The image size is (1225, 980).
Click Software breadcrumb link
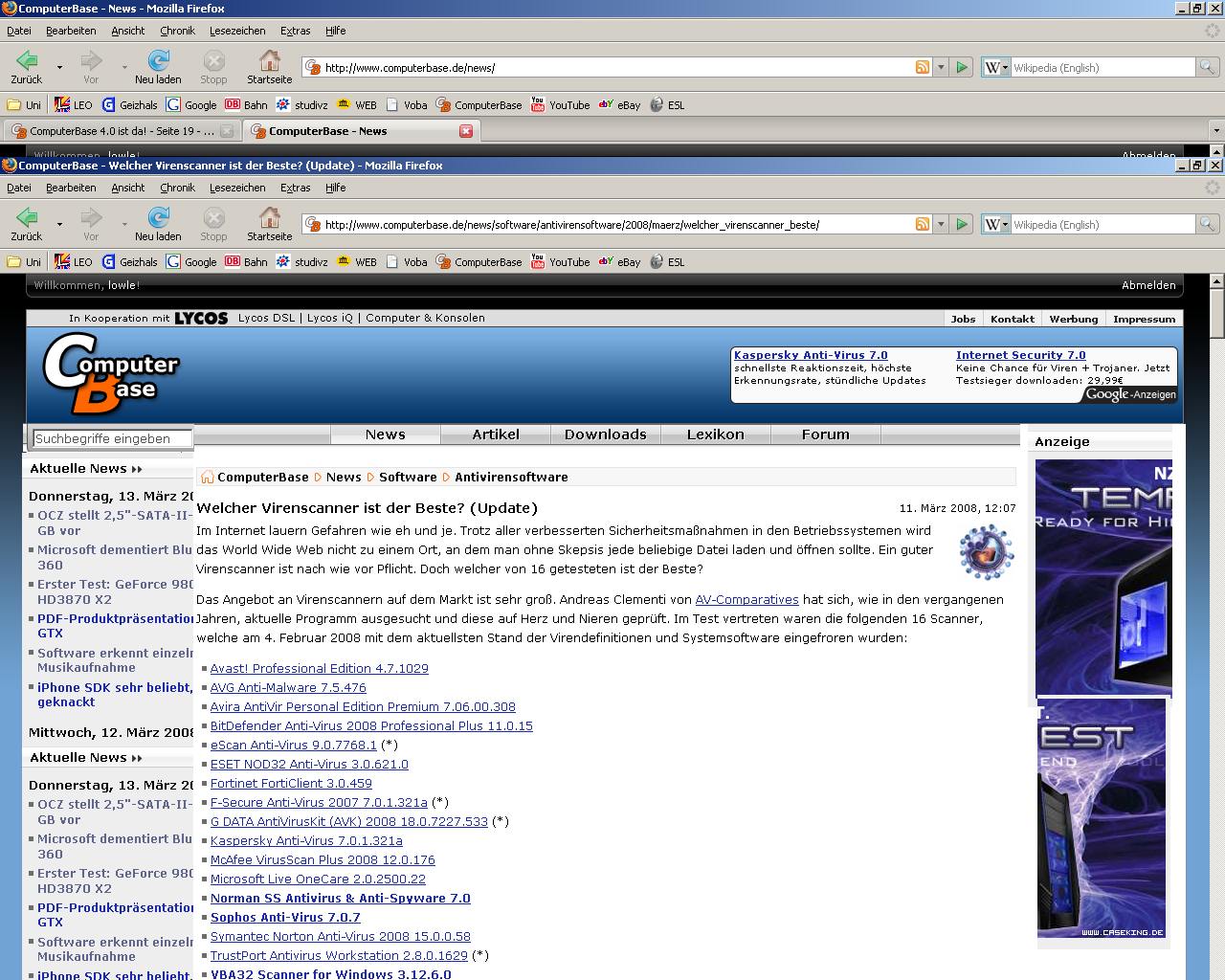point(408,477)
